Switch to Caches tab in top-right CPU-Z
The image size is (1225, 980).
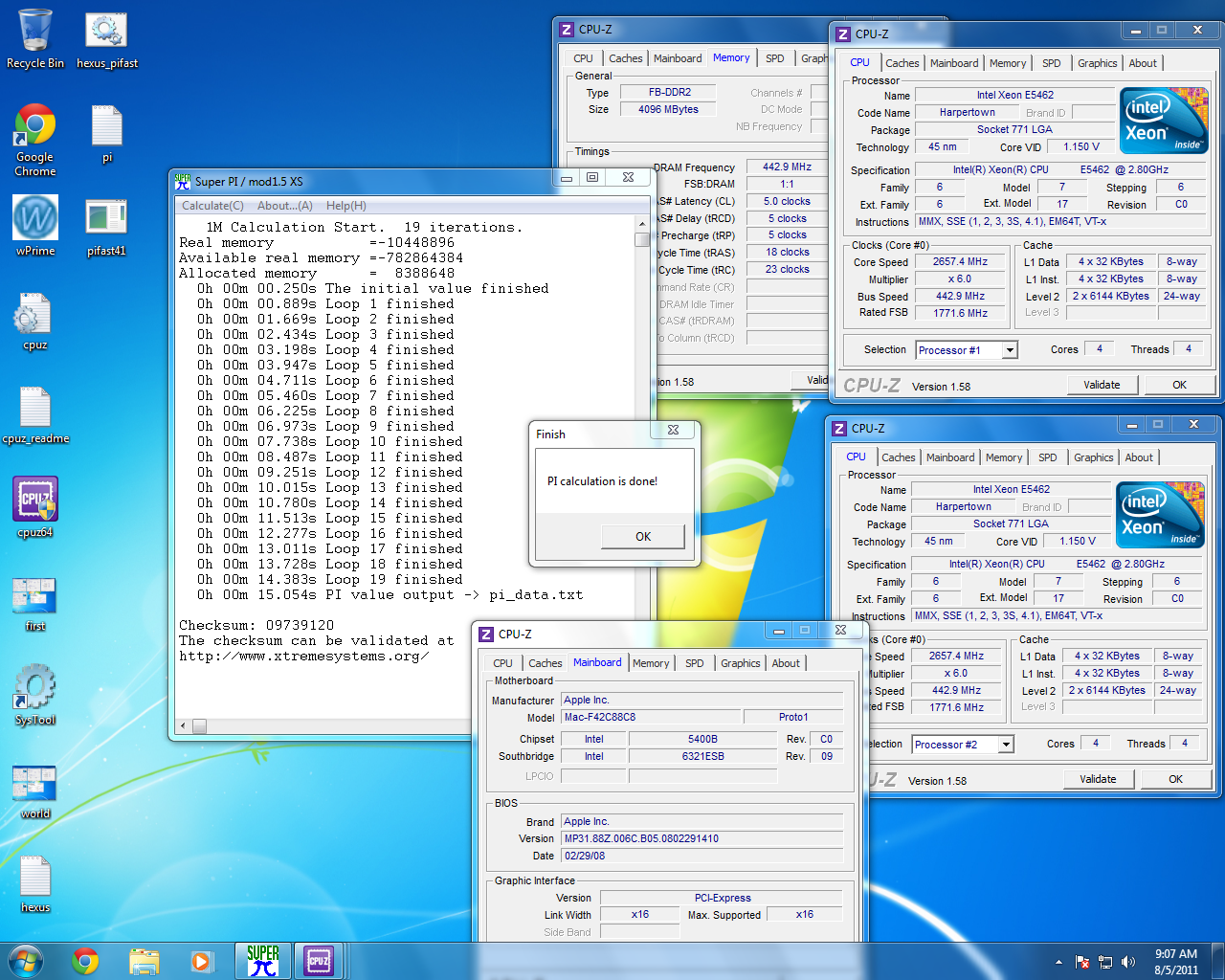pyautogui.click(x=902, y=63)
